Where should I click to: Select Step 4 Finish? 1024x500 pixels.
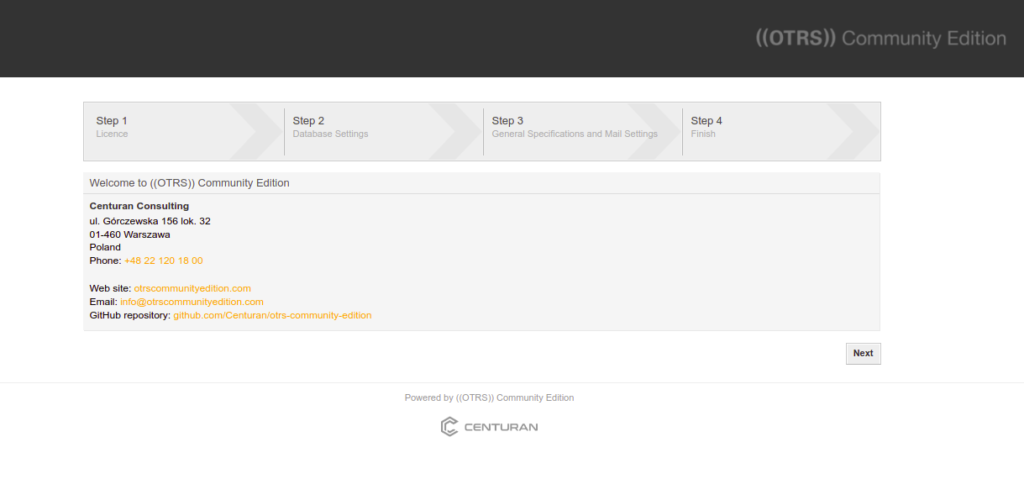coord(781,131)
